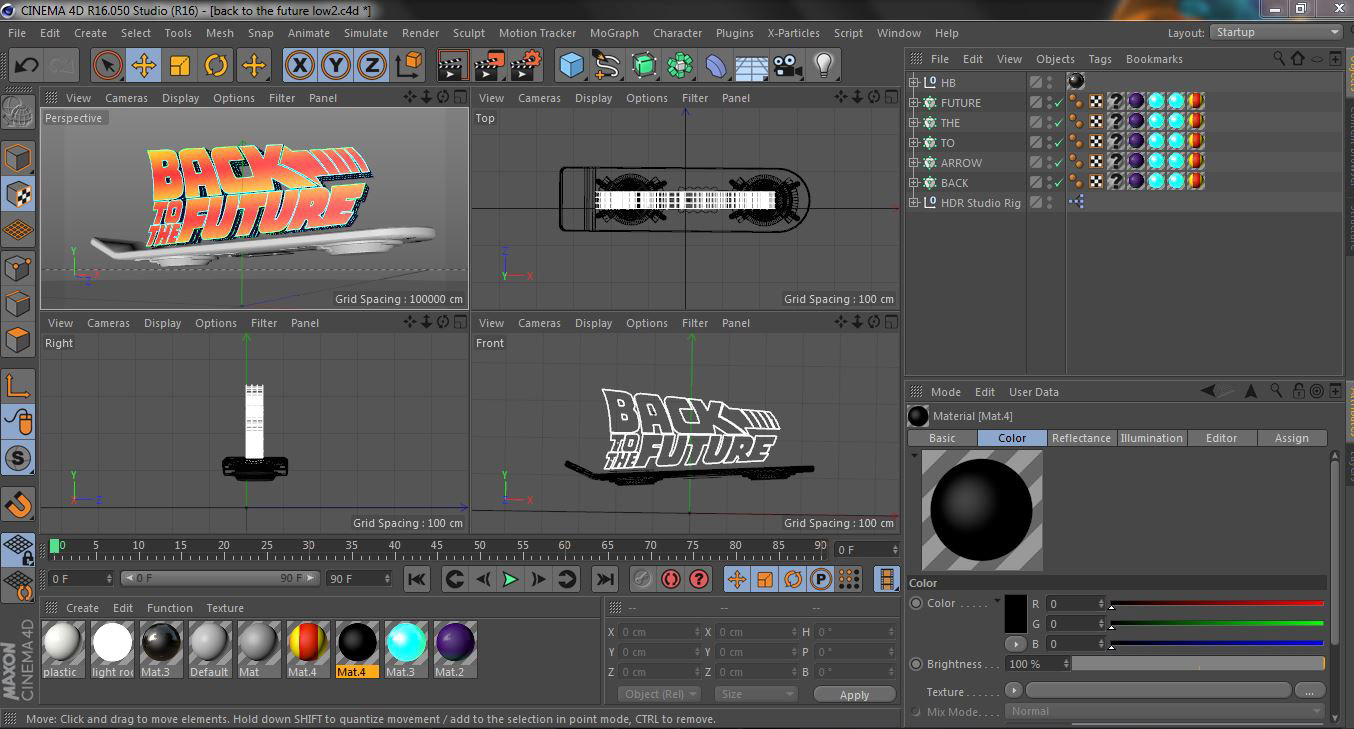Image resolution: width=1354 pixels, height=729 pixels.
Task: Switch to Polygons mode
Action: tap(18, 340)
